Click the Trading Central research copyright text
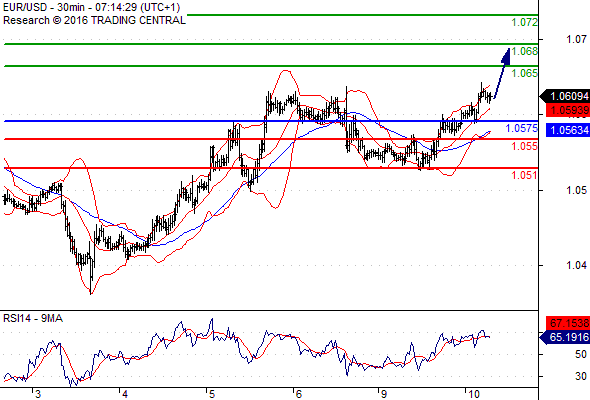The width and height of the screenshot is (590, 400). pyautogui.click(x=94, y=20)
